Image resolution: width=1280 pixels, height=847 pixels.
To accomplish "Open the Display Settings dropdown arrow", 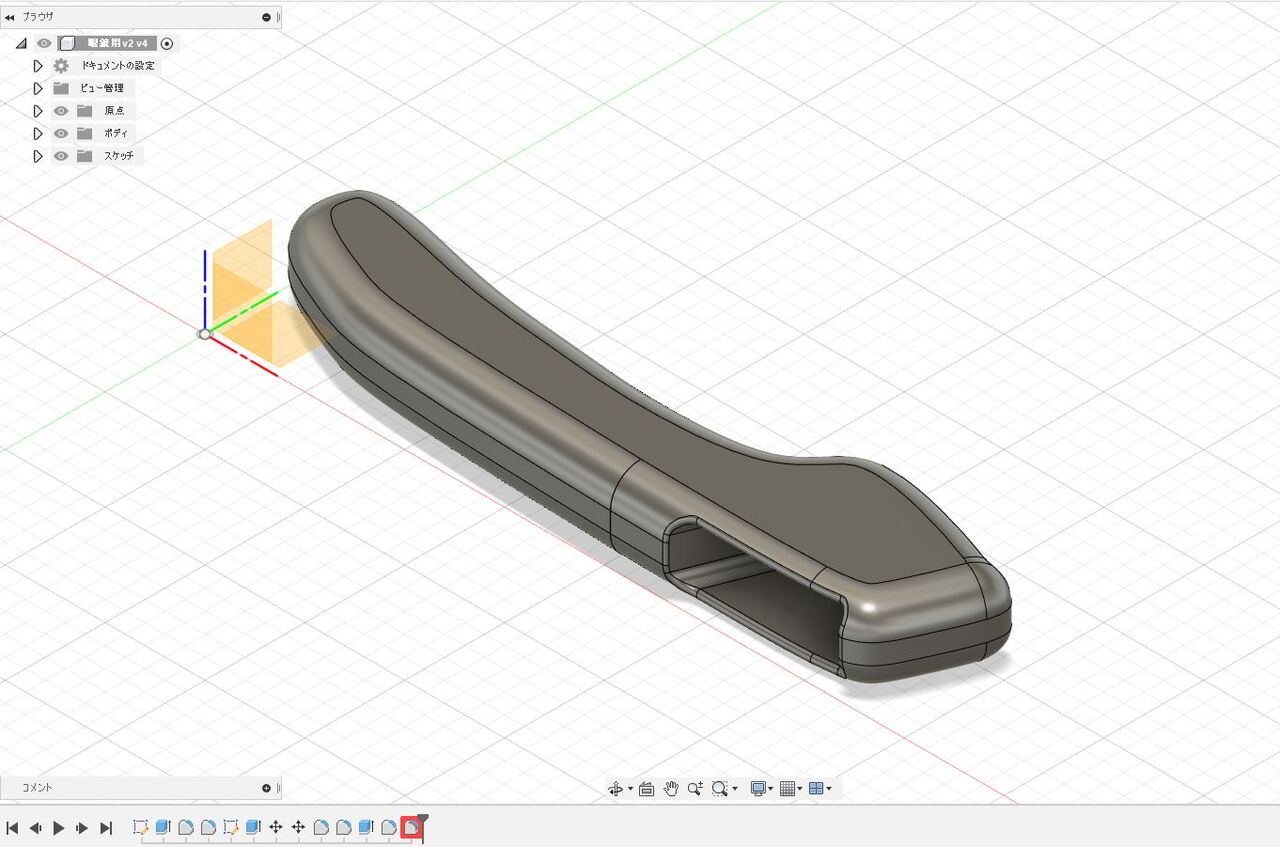I will click(772, 790).
